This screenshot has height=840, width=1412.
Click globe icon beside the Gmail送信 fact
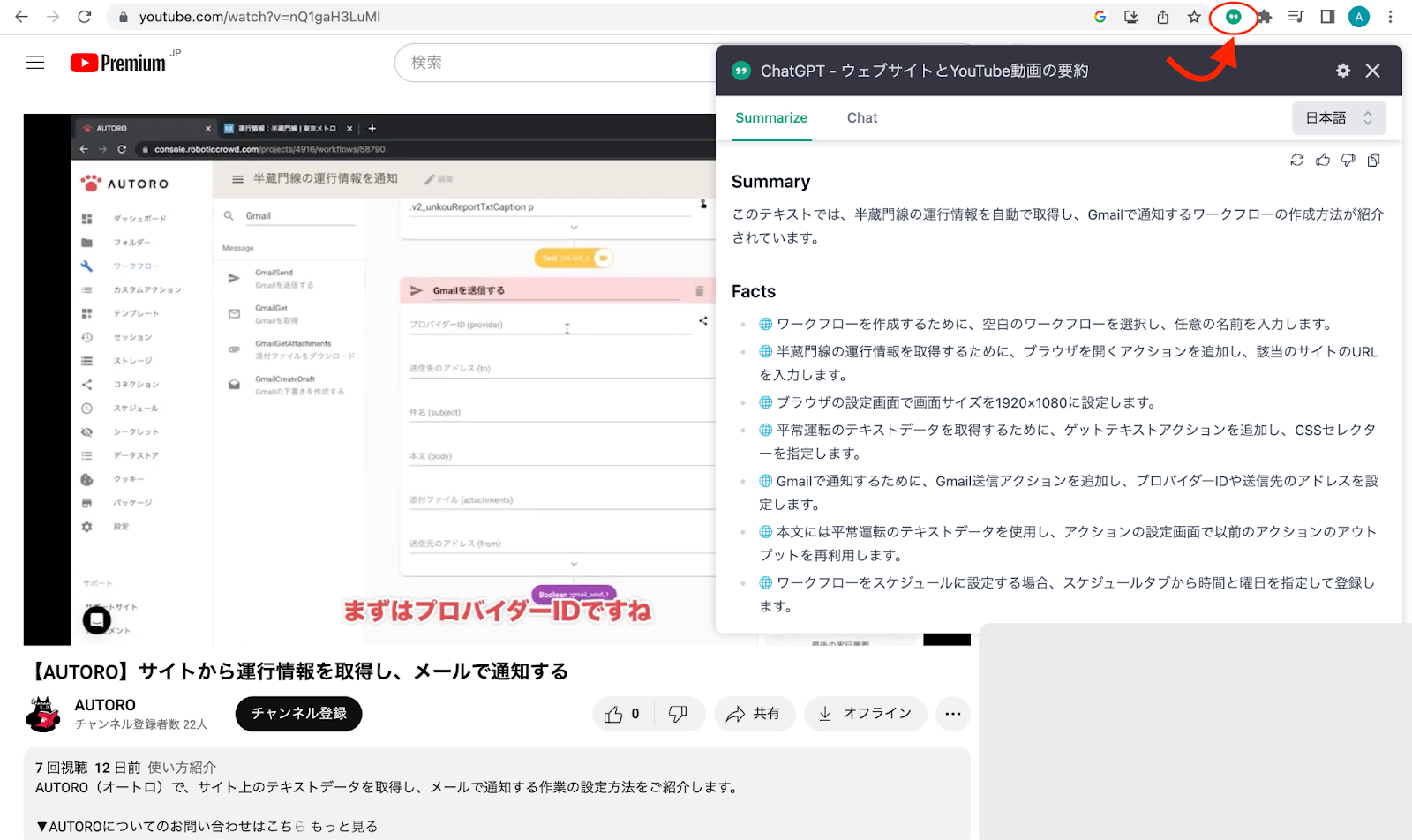pyautogui.click(x=766, y=481)
